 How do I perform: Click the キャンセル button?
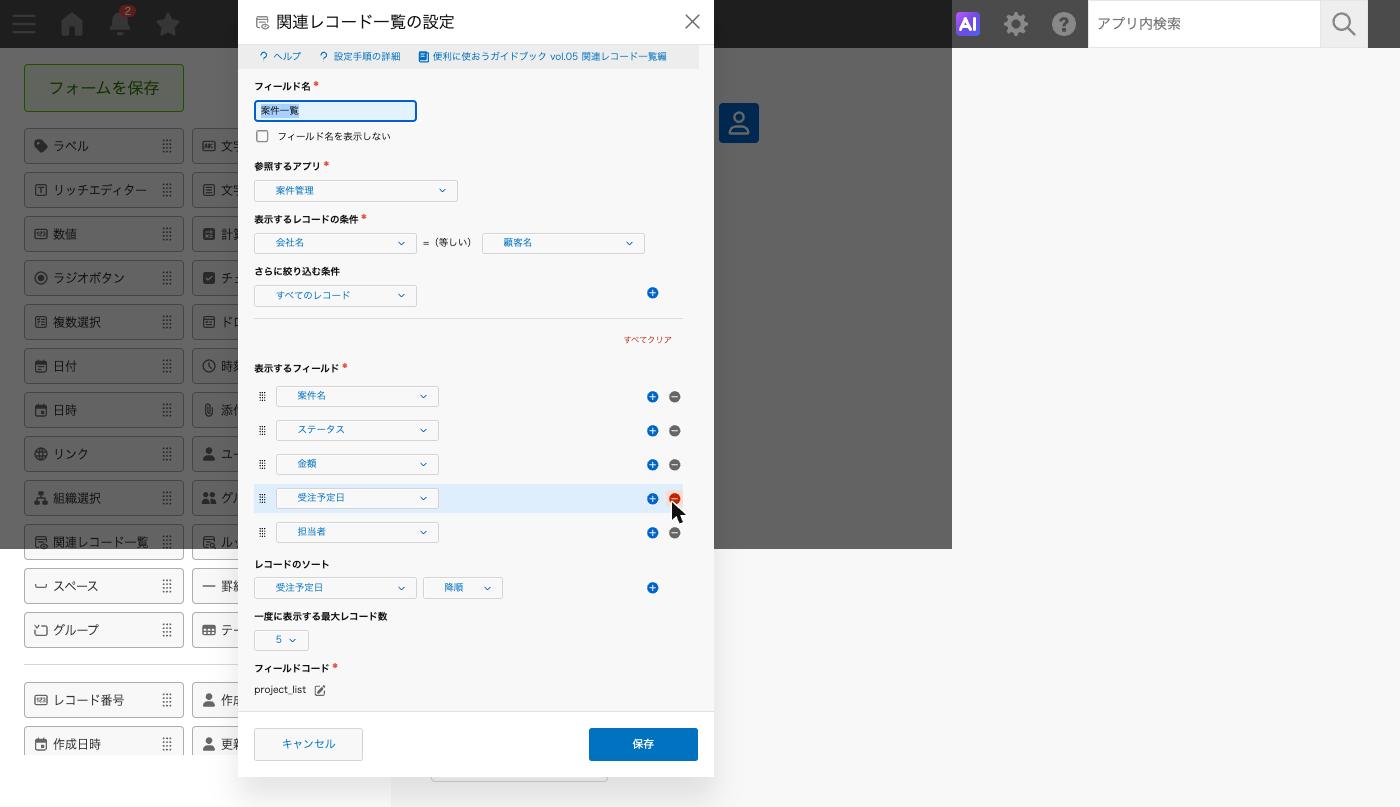(308, 744)
